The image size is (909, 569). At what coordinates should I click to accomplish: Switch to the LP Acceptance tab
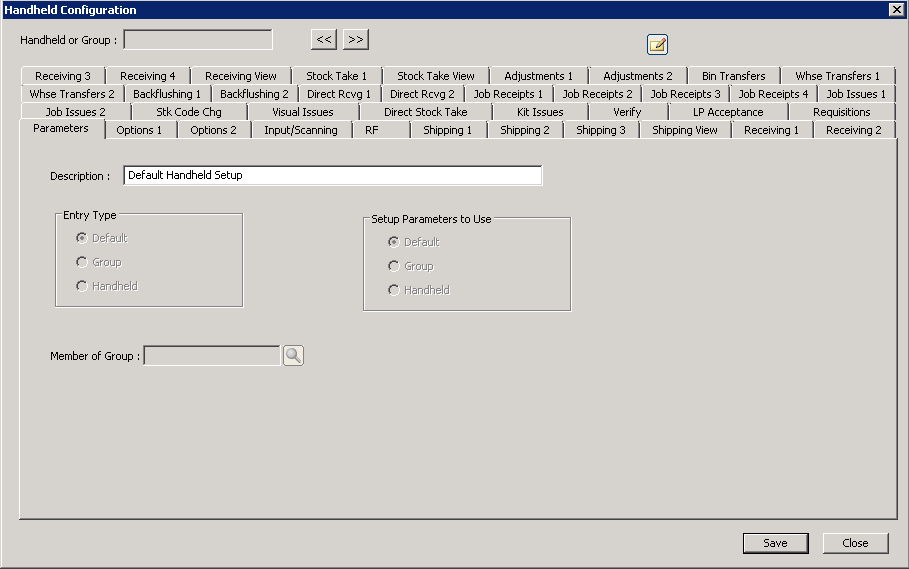tap(728, 112)
